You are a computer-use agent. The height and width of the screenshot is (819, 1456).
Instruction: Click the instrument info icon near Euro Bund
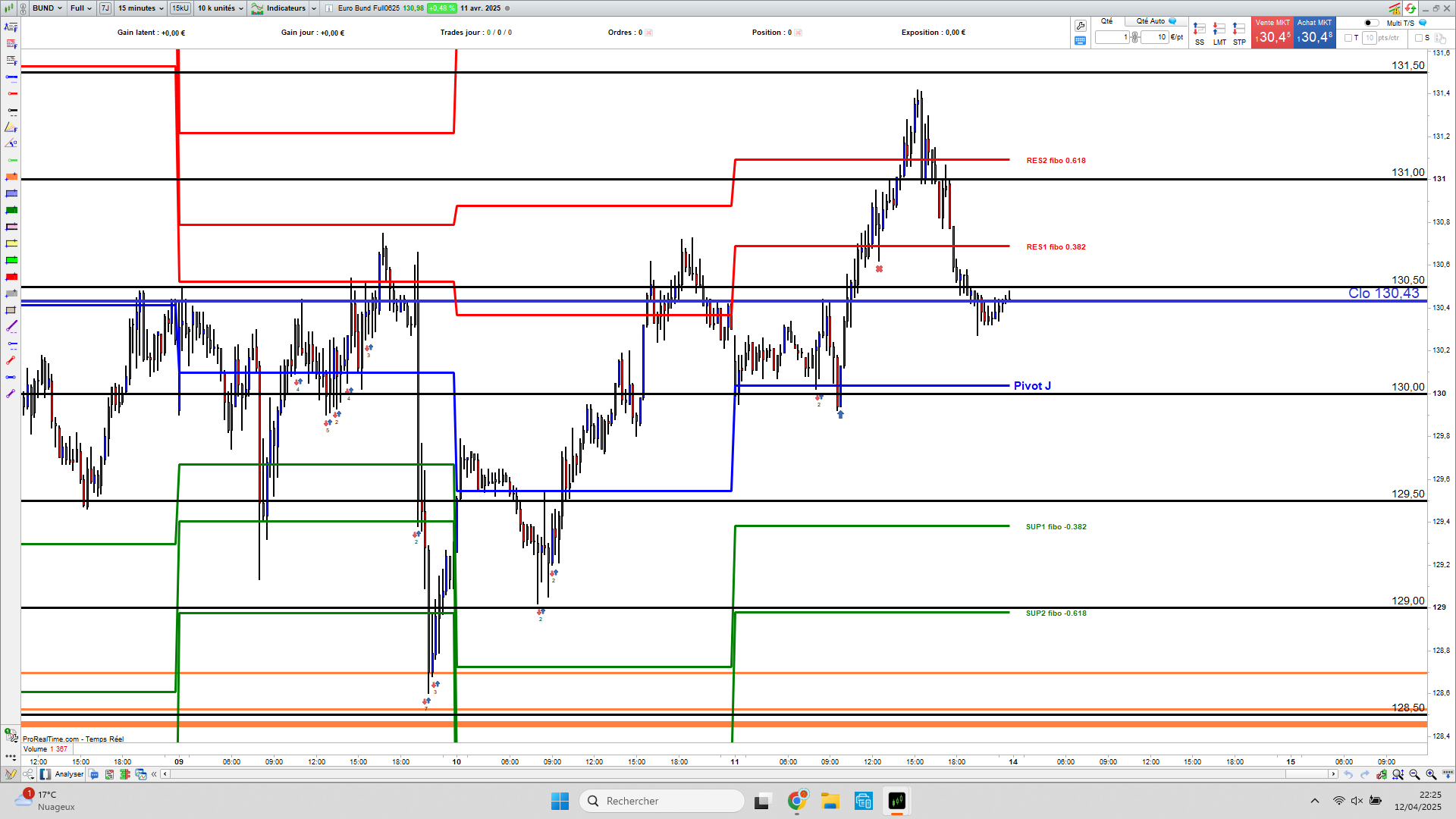click(329, 8)
